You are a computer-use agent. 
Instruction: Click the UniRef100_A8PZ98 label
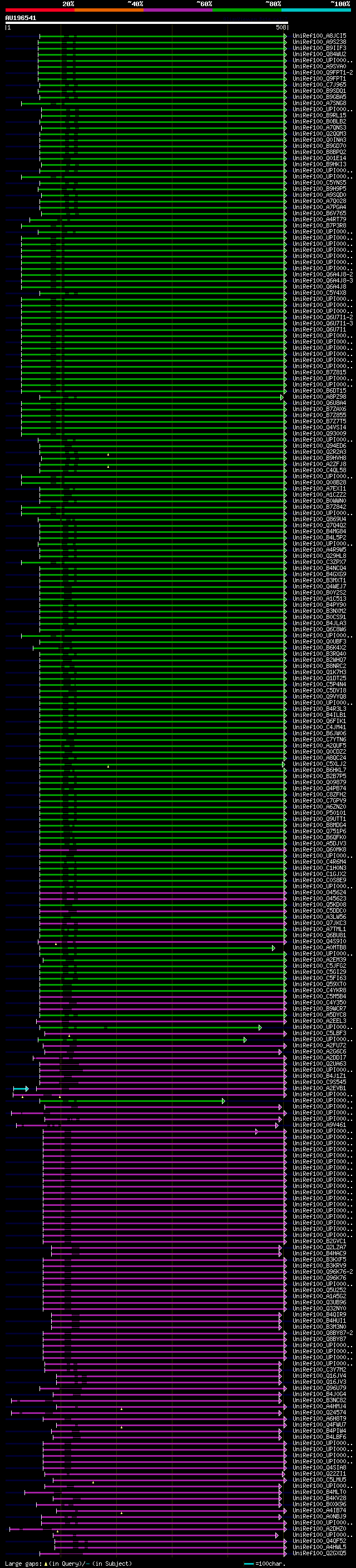319,397
